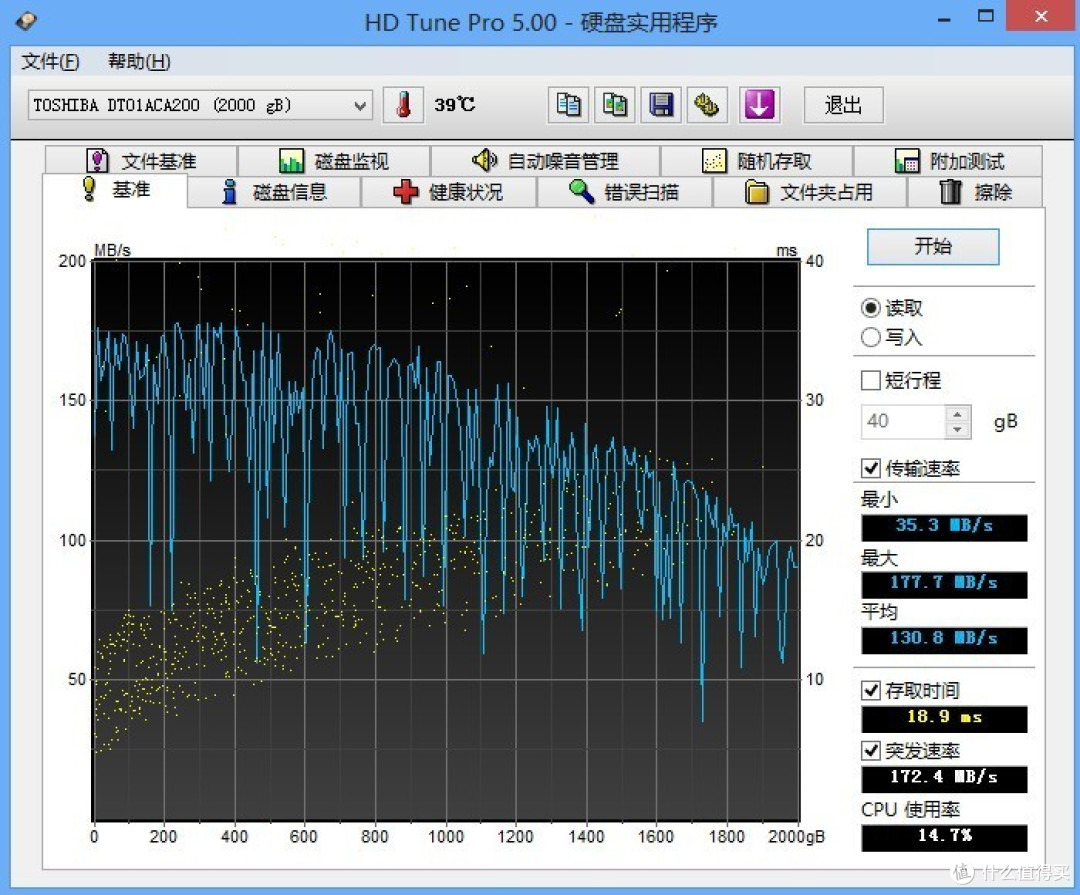
Task: Toggle the 存取时间 checkbox
Action: click(x=871, y=690)
